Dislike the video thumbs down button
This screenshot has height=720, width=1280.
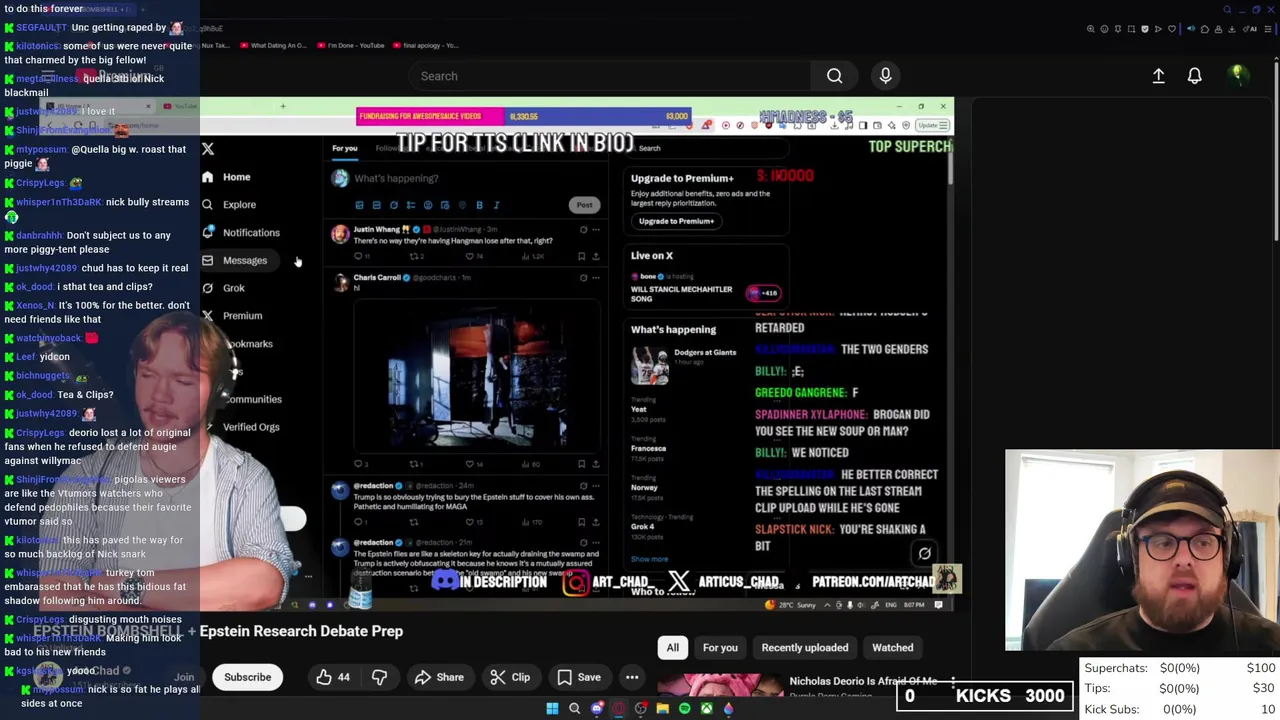tap(379, 677)
